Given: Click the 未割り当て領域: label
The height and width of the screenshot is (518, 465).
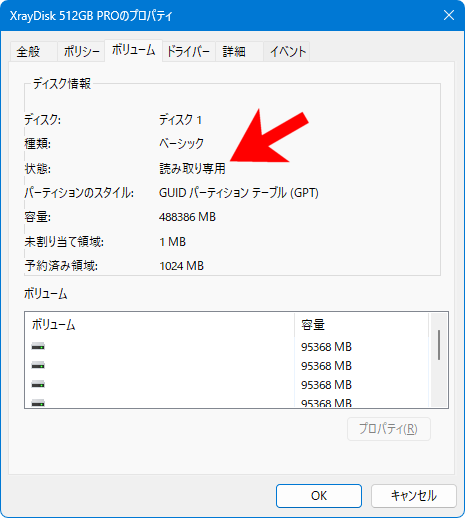Looking at the screenshot, I should point(64,242).
